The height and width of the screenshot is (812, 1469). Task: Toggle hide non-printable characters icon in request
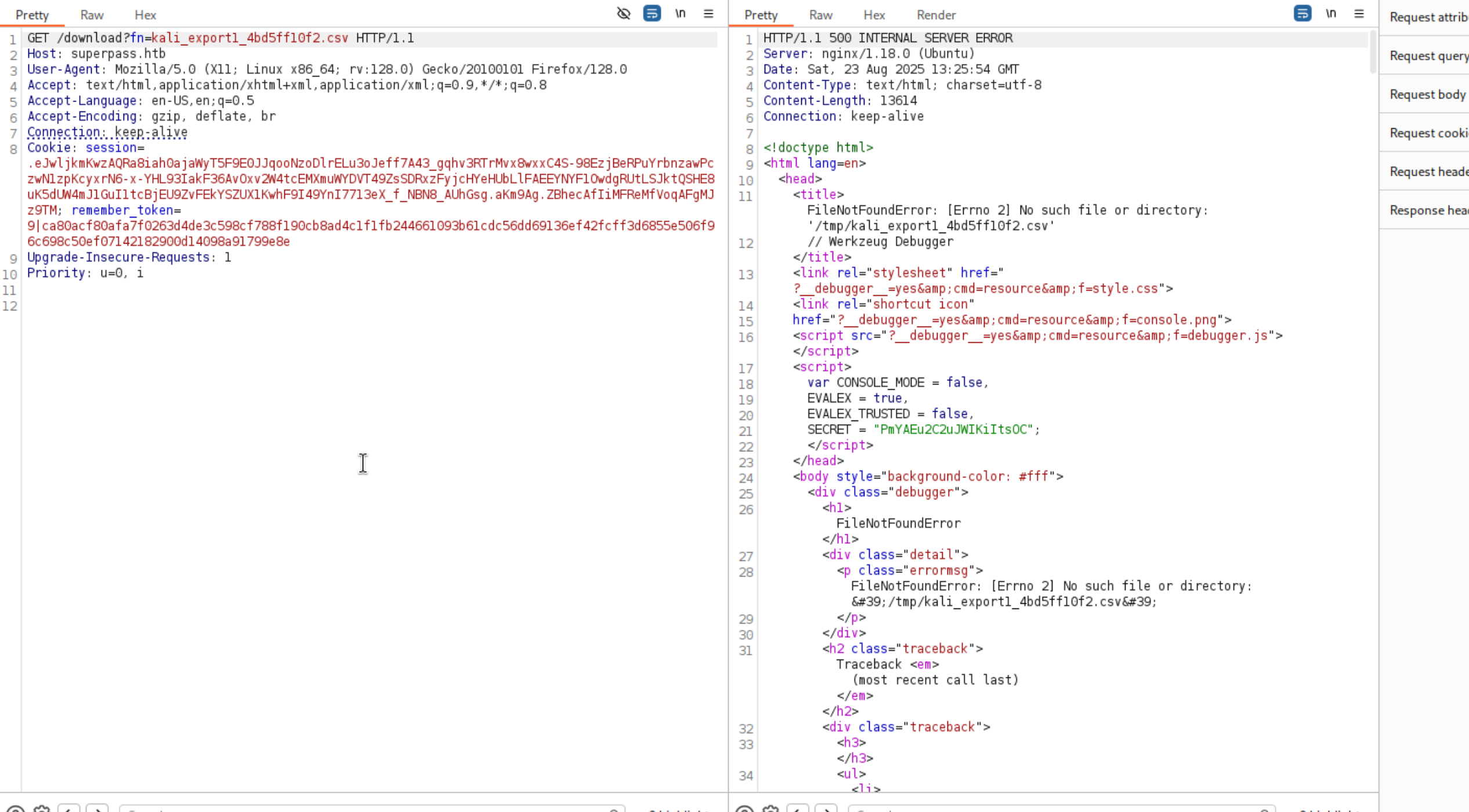tap(624, 13)
